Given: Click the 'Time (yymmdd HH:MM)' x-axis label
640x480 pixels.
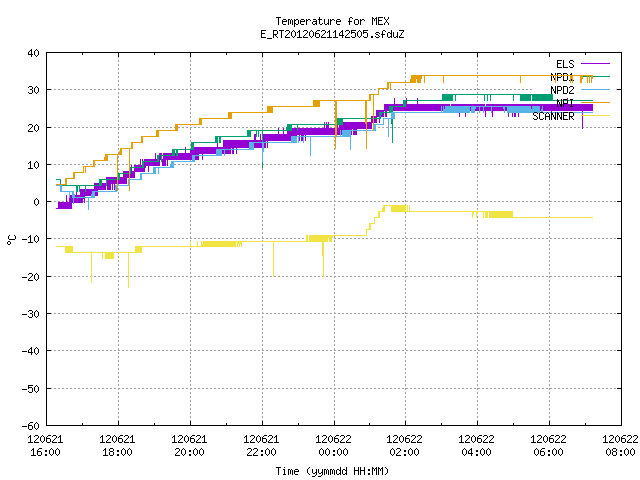Looking at the screenshot, I should [x=332, y=471].
